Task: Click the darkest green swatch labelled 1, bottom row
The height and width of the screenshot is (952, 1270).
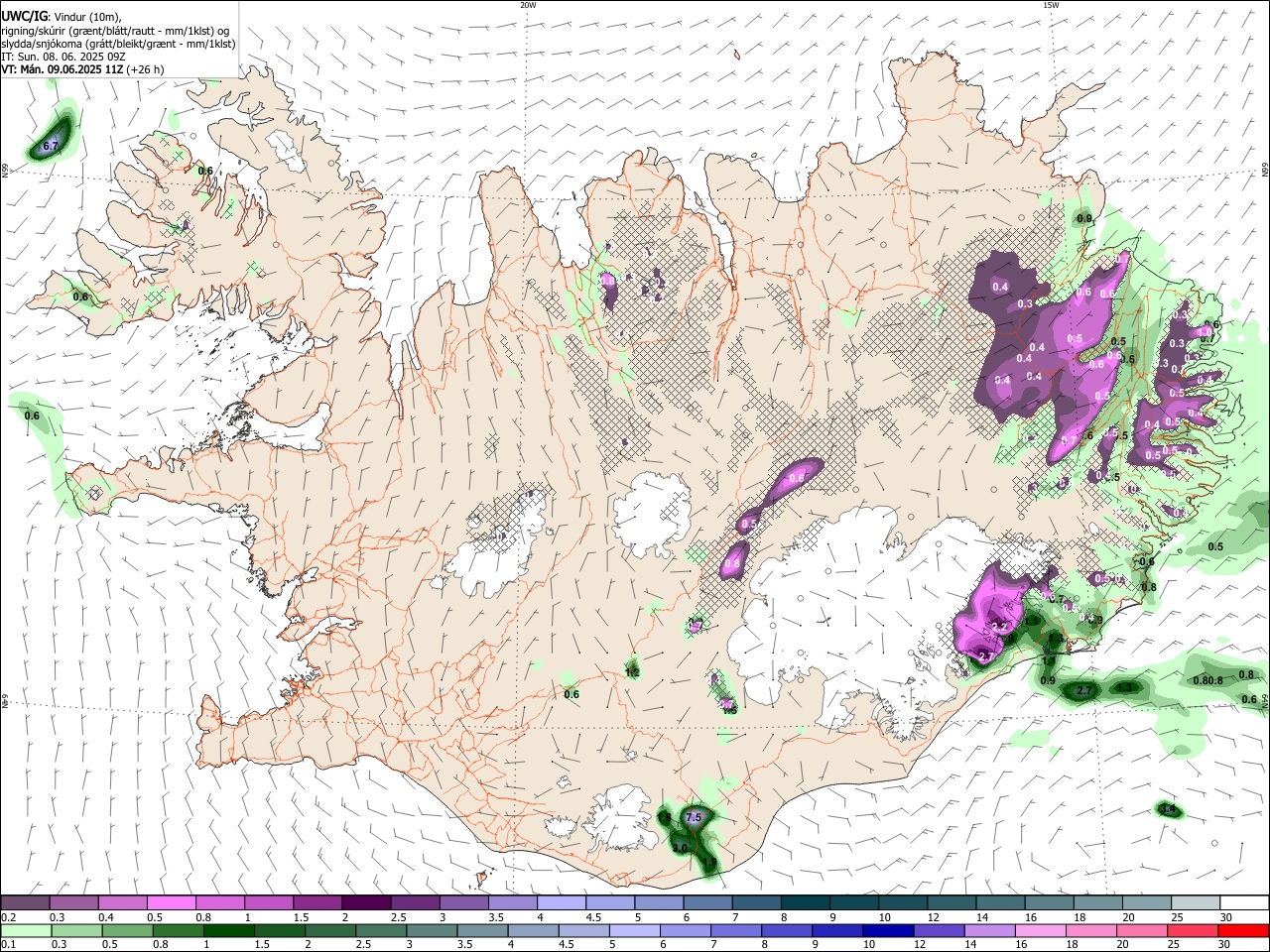Action: [229, 930]
